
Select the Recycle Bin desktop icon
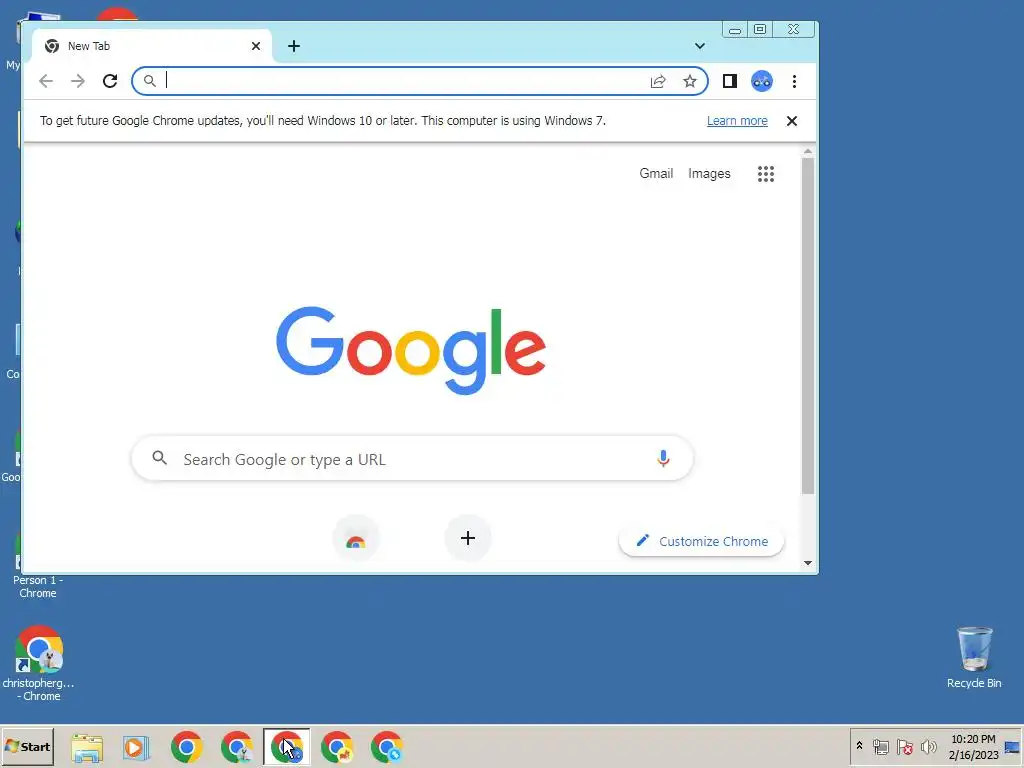point(974,657)
